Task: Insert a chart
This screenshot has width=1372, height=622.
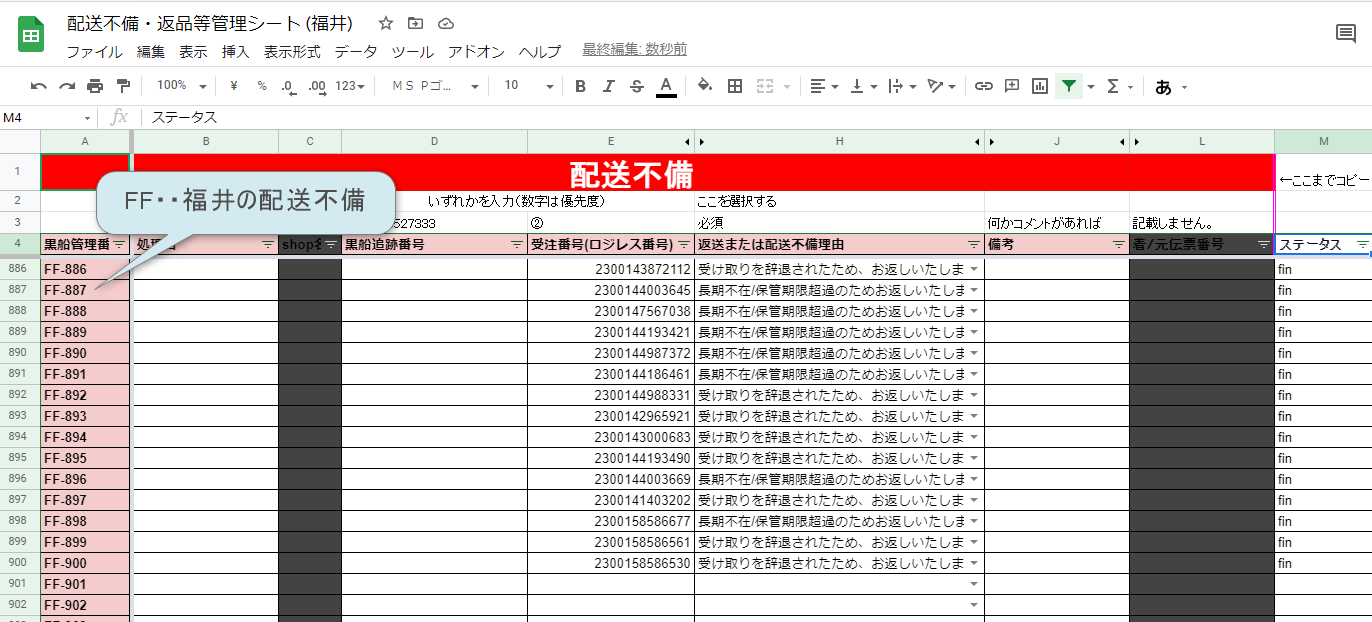Action: click(1040, 86)
